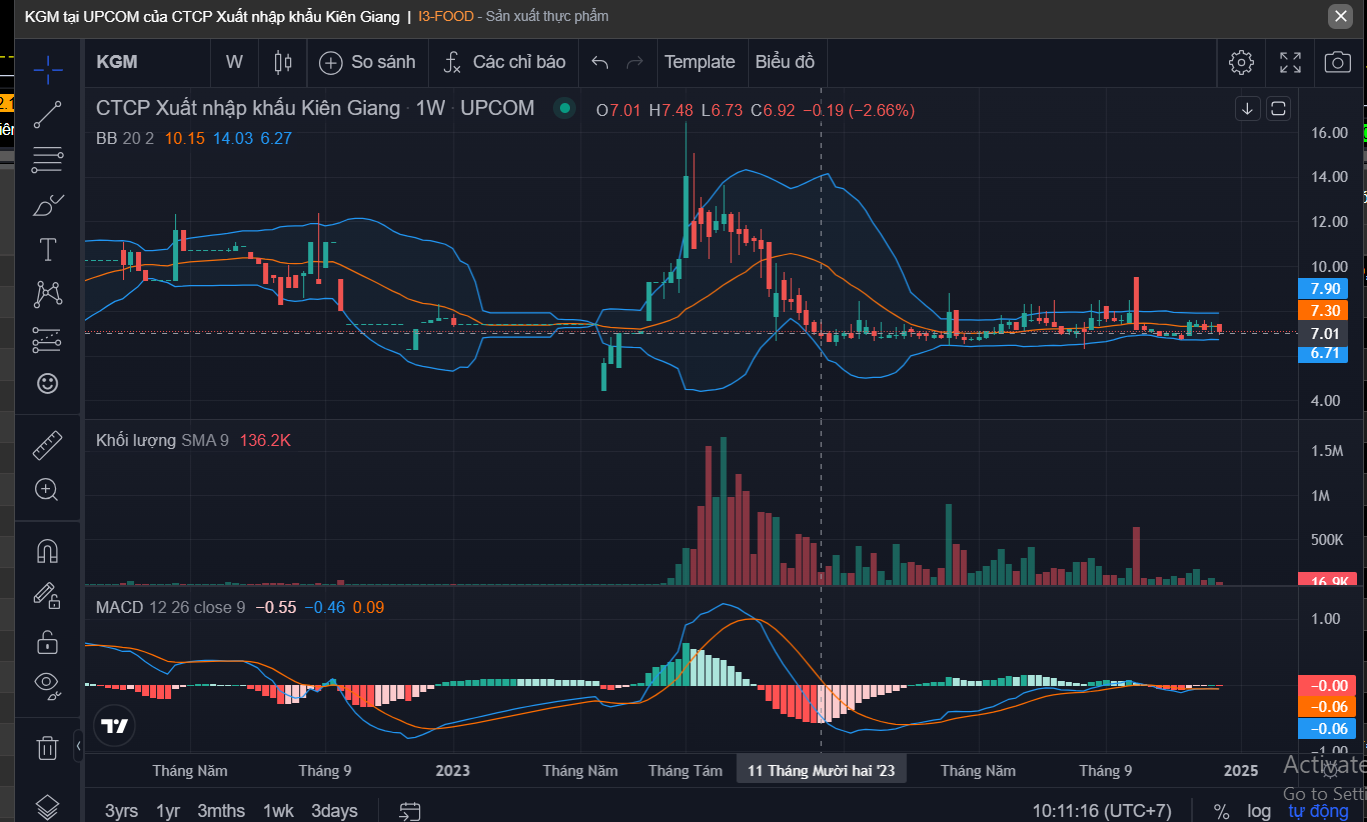Click the 7.30 orange price label
The height and width of the screenshot is (822, 1367).
[x=1322, y=311]
